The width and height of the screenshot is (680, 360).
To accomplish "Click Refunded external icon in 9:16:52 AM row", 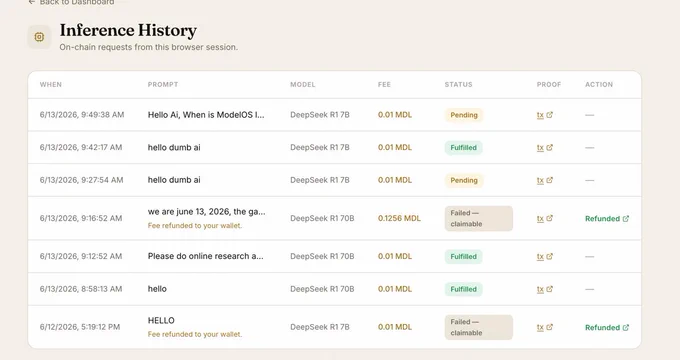I will (x=626, y=219).
